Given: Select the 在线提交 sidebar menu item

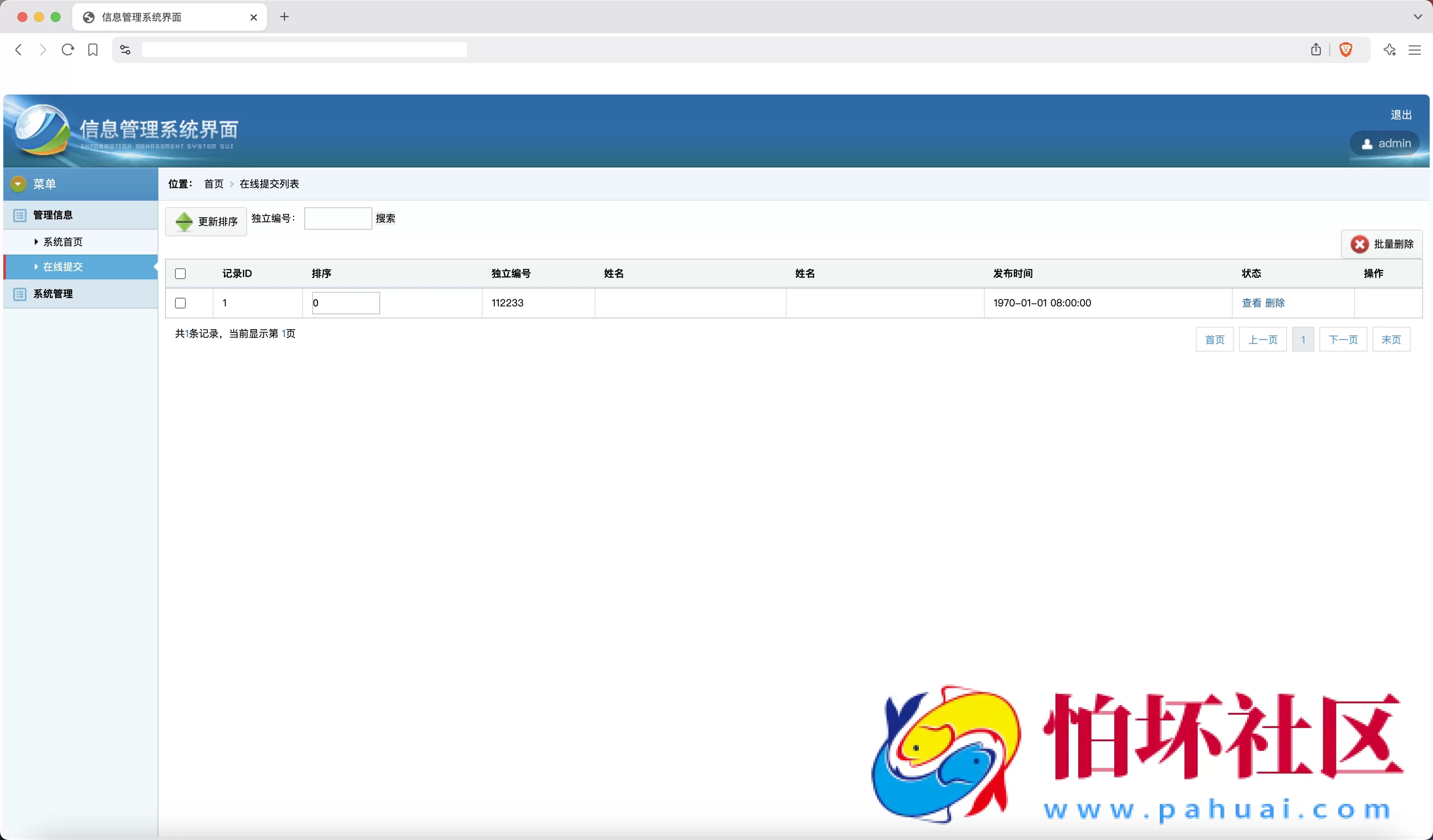Looking at the screenshot, I should [63, 266].
